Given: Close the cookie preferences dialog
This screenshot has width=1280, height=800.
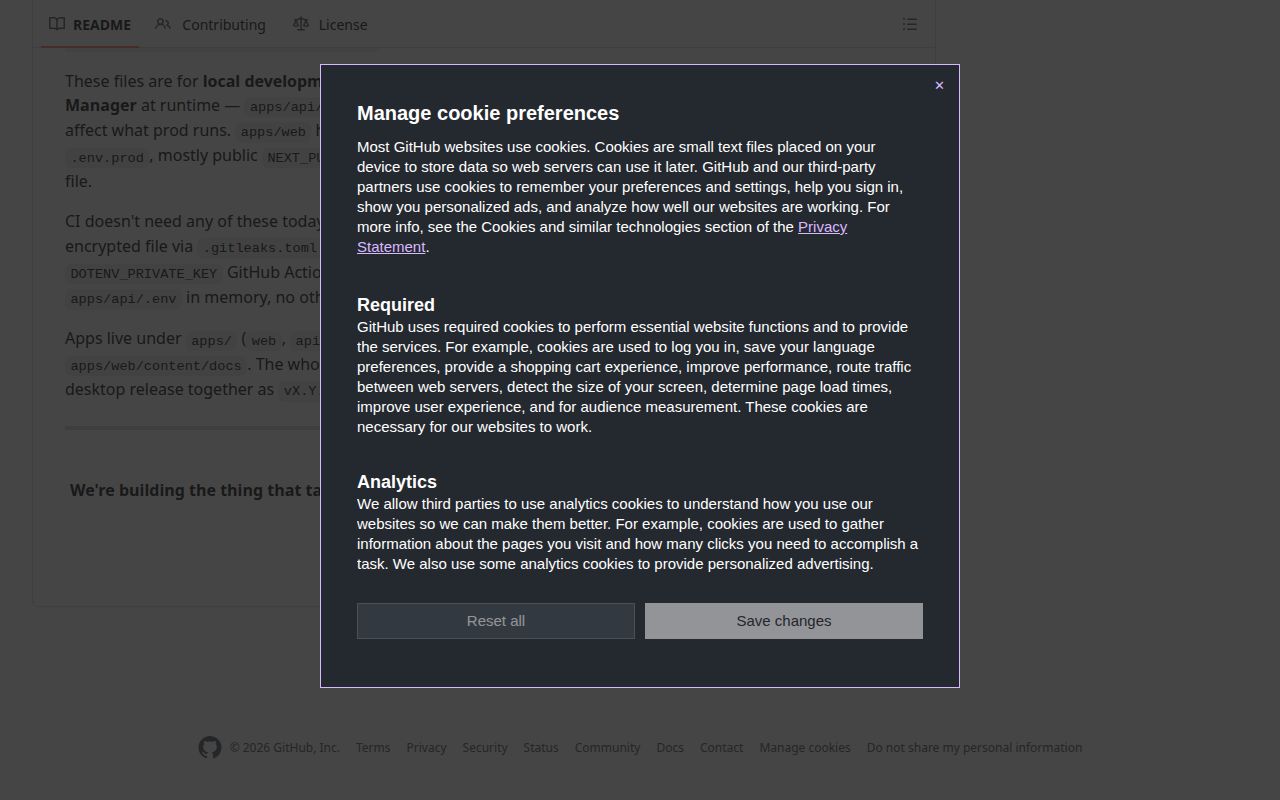Looking at the screenshot, I should pyautogui.click(x=939, y=86).
